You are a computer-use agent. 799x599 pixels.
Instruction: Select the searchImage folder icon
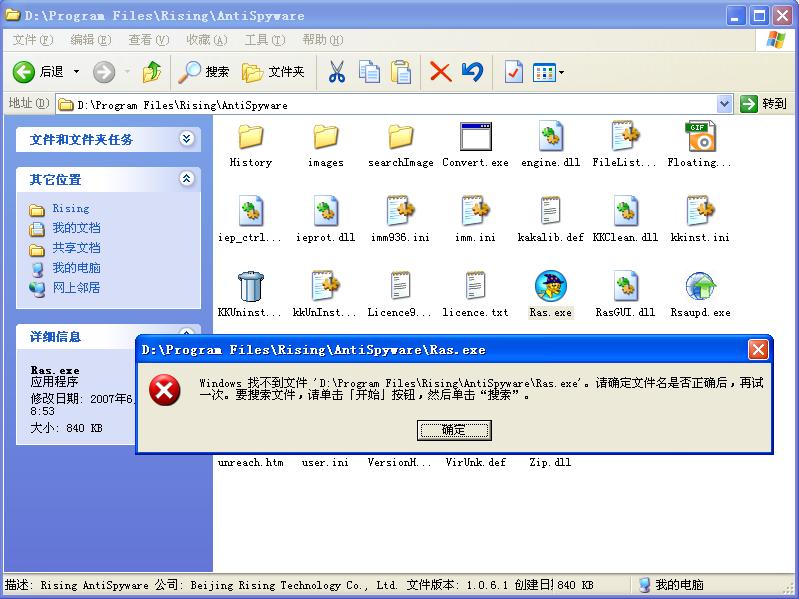tap(401, 137)
